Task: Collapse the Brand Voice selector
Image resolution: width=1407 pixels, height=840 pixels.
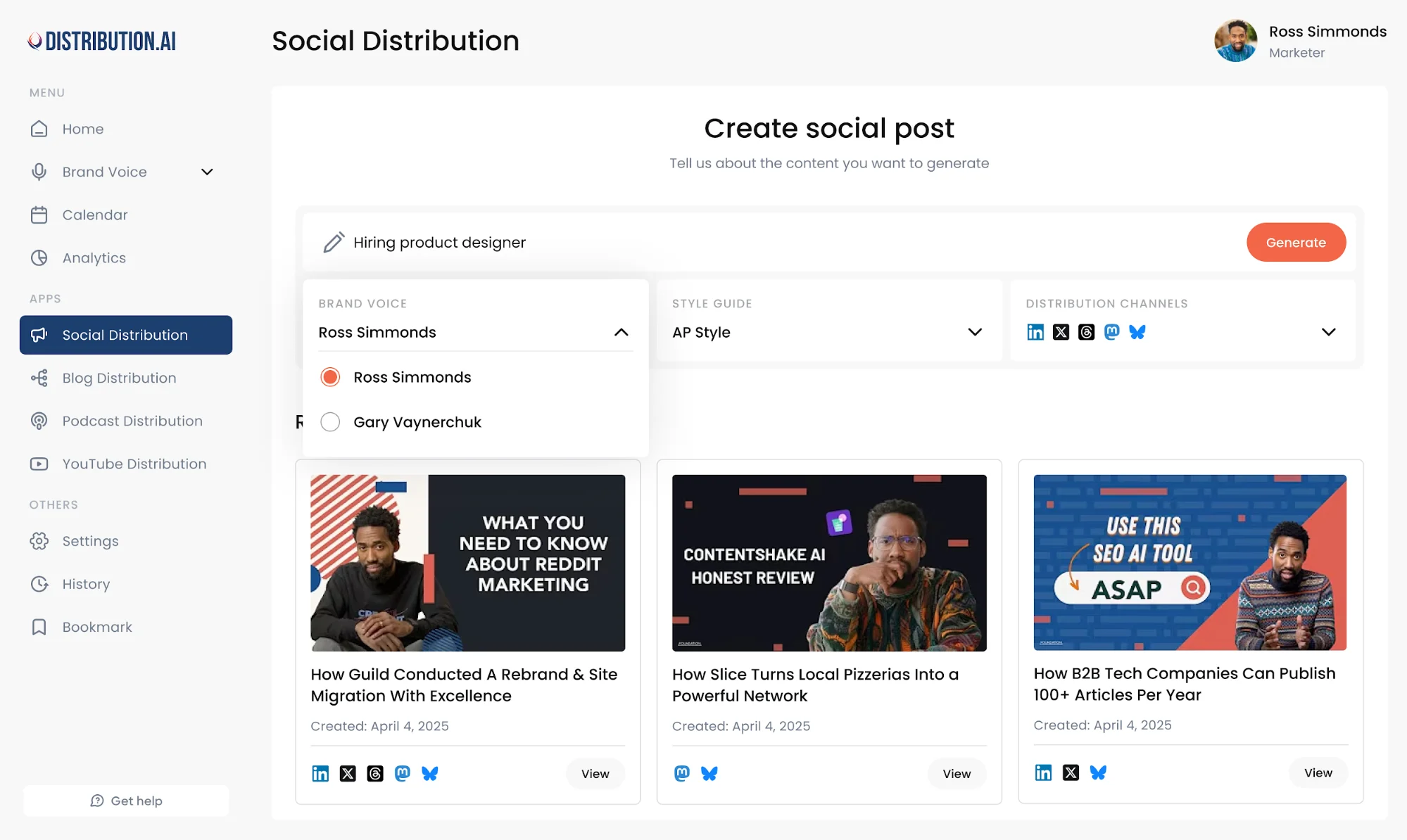Action: (622, 332)
